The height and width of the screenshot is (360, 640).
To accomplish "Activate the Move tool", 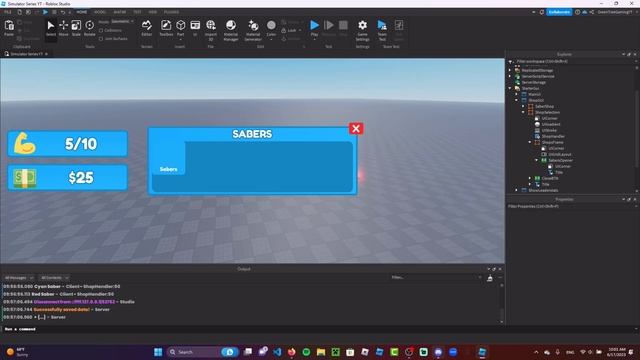I will (63, 28).
